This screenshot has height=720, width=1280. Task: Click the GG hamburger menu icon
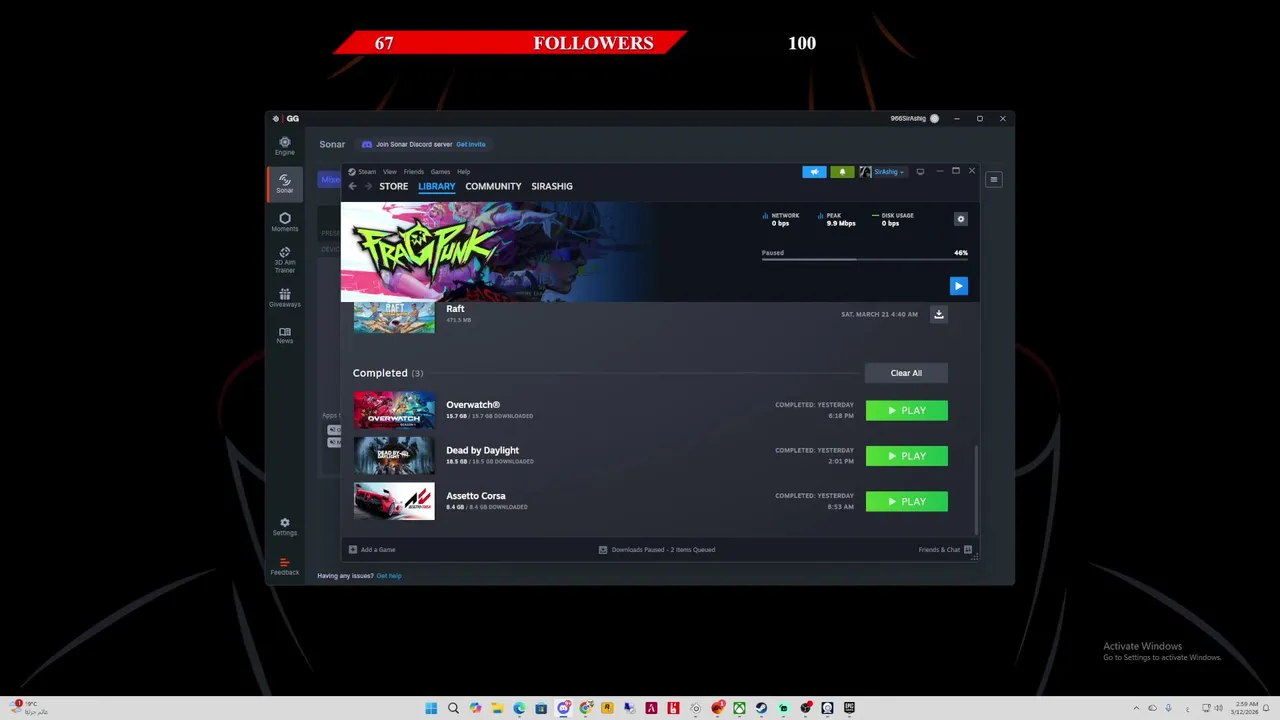993,180
